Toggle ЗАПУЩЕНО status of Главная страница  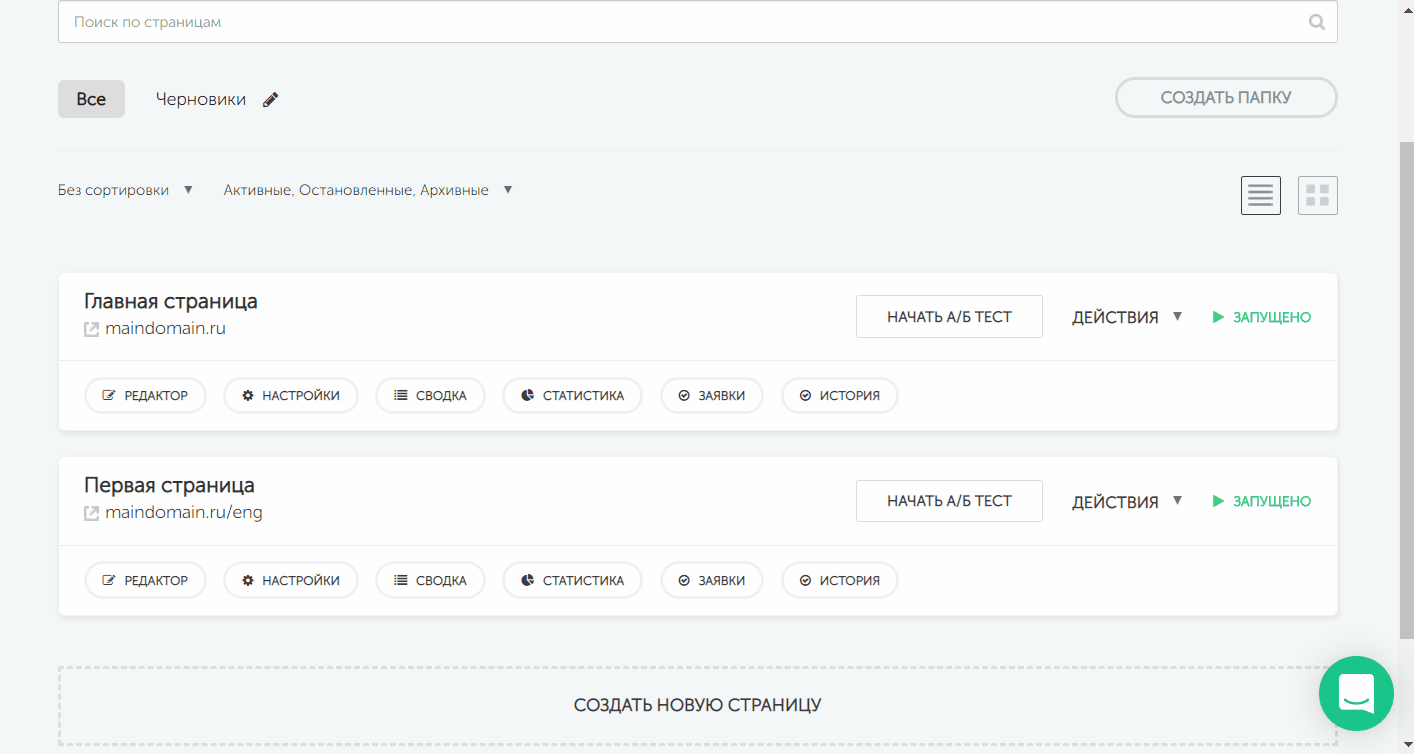pyautogui.click(x=1261, y=317)
